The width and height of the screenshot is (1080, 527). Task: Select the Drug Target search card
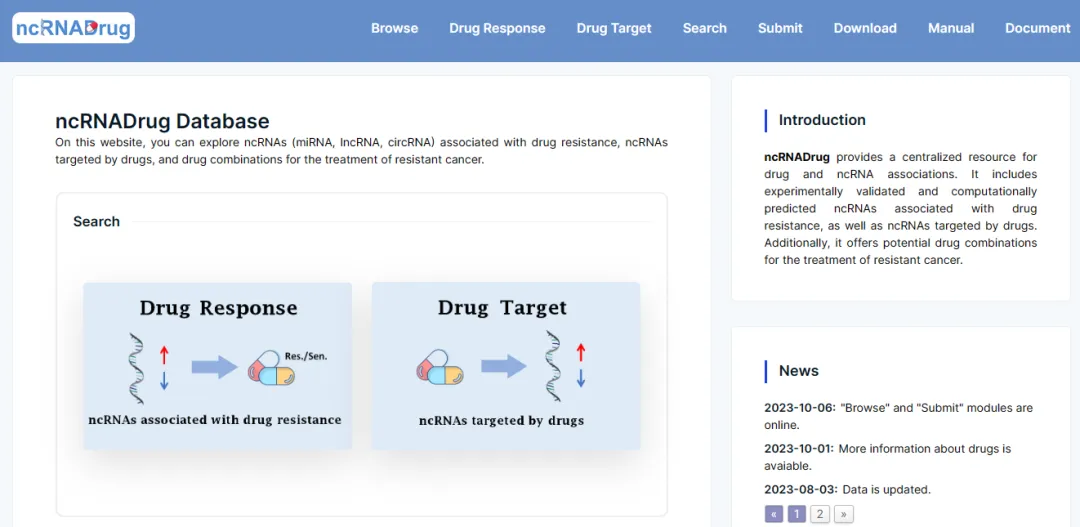[x=506, y=366]
